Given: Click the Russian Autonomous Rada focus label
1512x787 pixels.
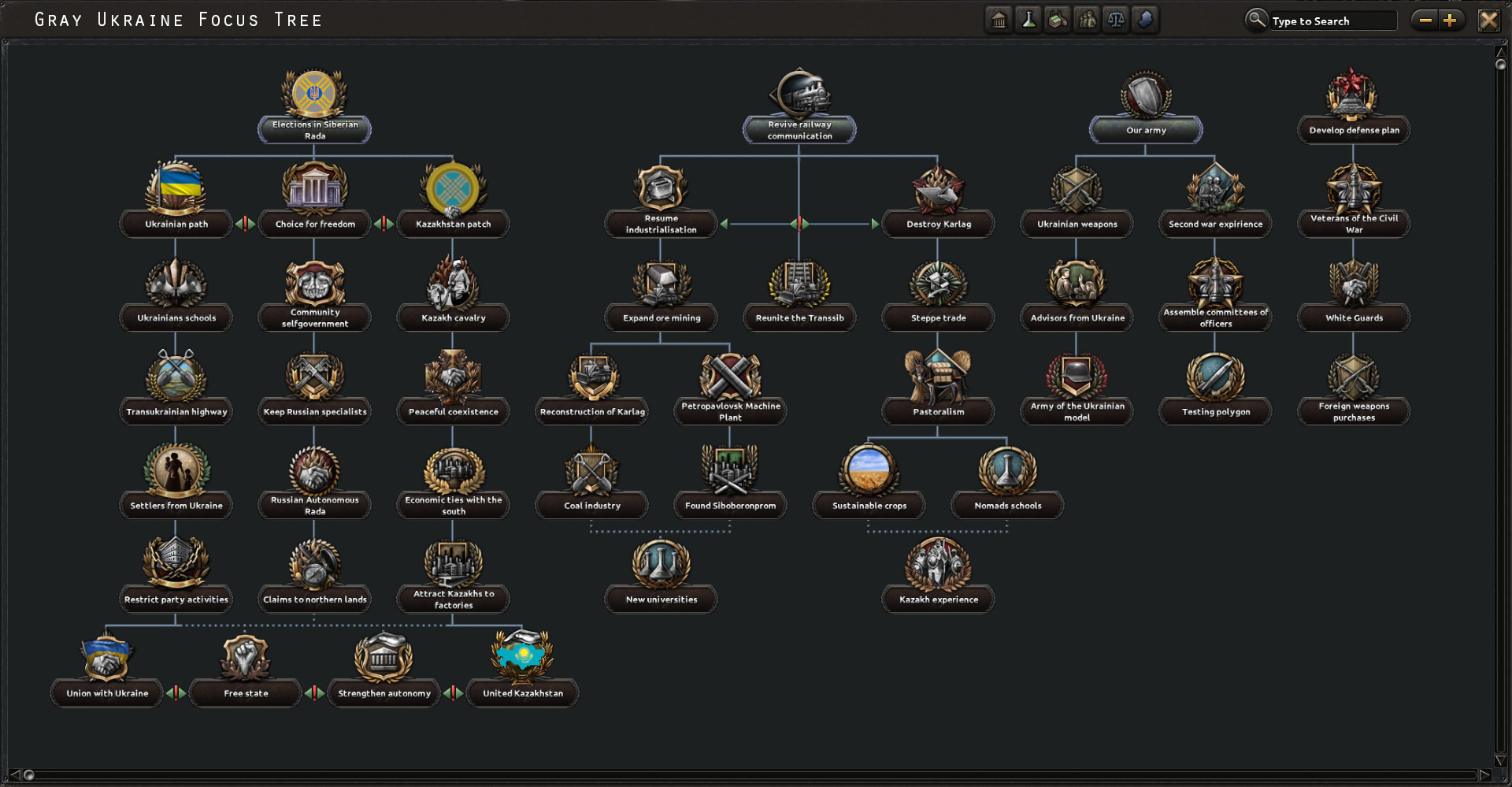Looking at the screenshot, I should coord(315,505).
